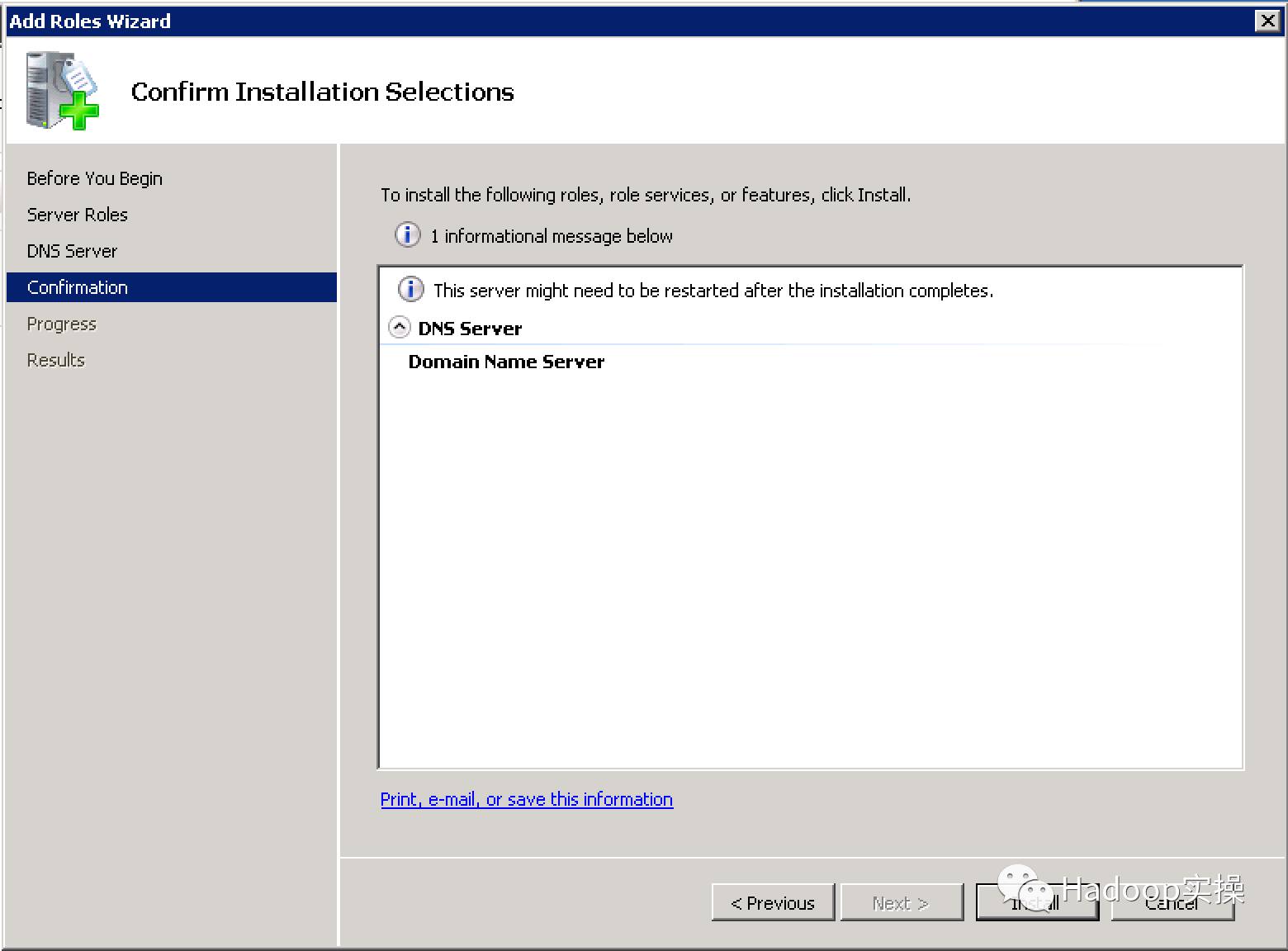The width and height of the screenshot is (1288, 951).
Task: Click the restart warning info icon
Action: pos(410,290)
